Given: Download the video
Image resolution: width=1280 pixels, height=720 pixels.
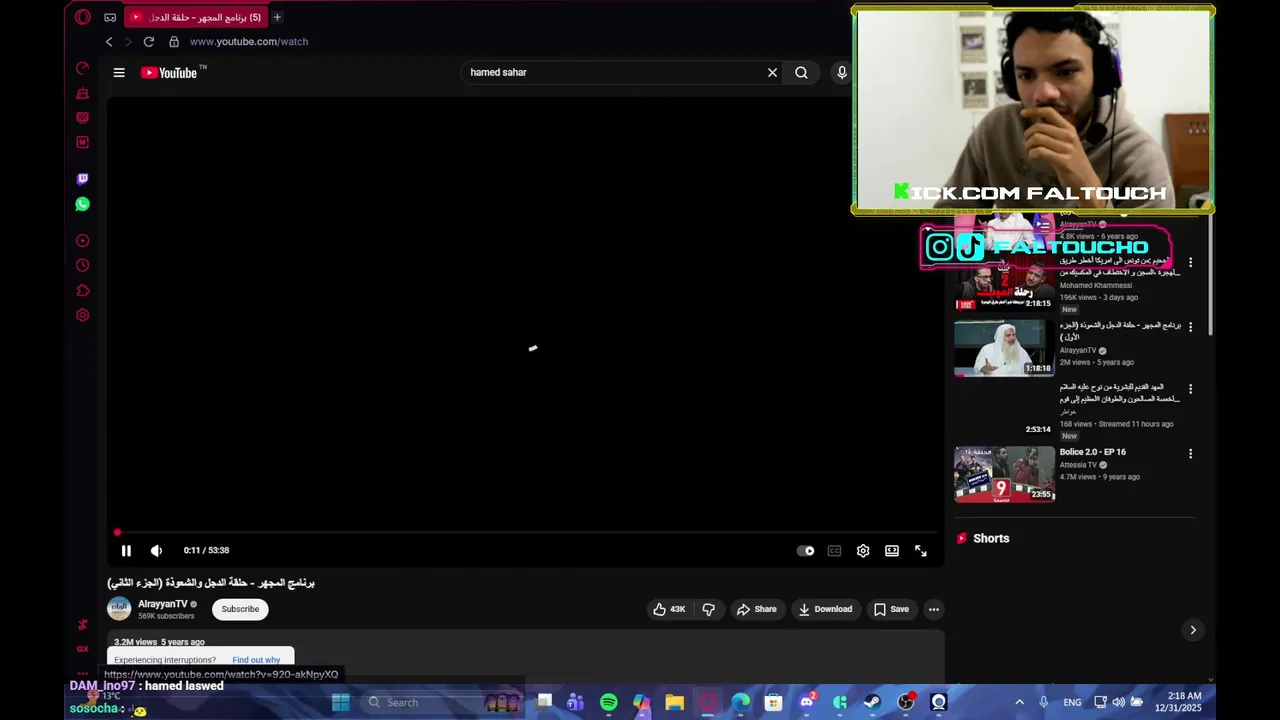Looking at the screenshot, I should 825,609.
